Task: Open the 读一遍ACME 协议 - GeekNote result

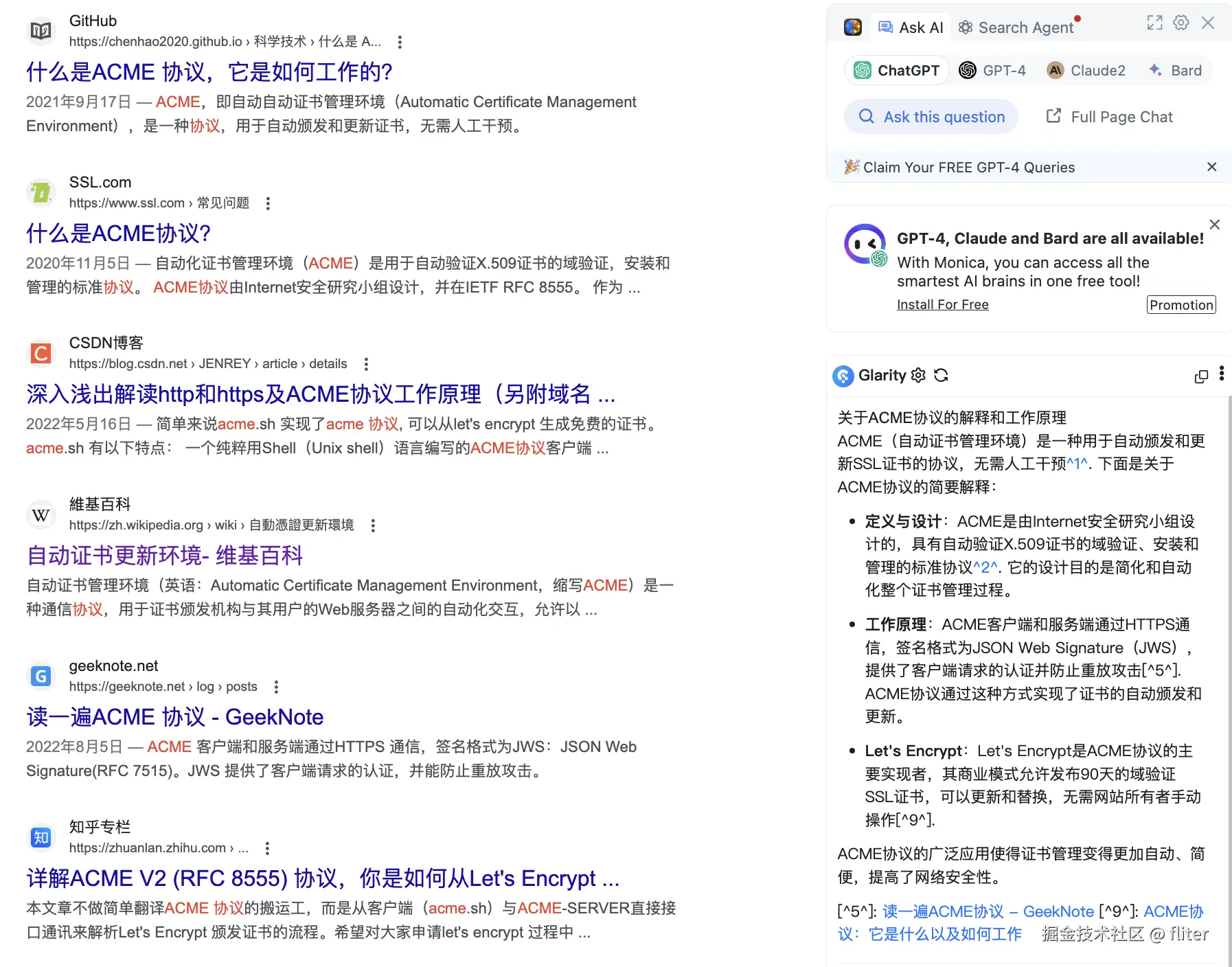Action: click(x=175, y=717)
